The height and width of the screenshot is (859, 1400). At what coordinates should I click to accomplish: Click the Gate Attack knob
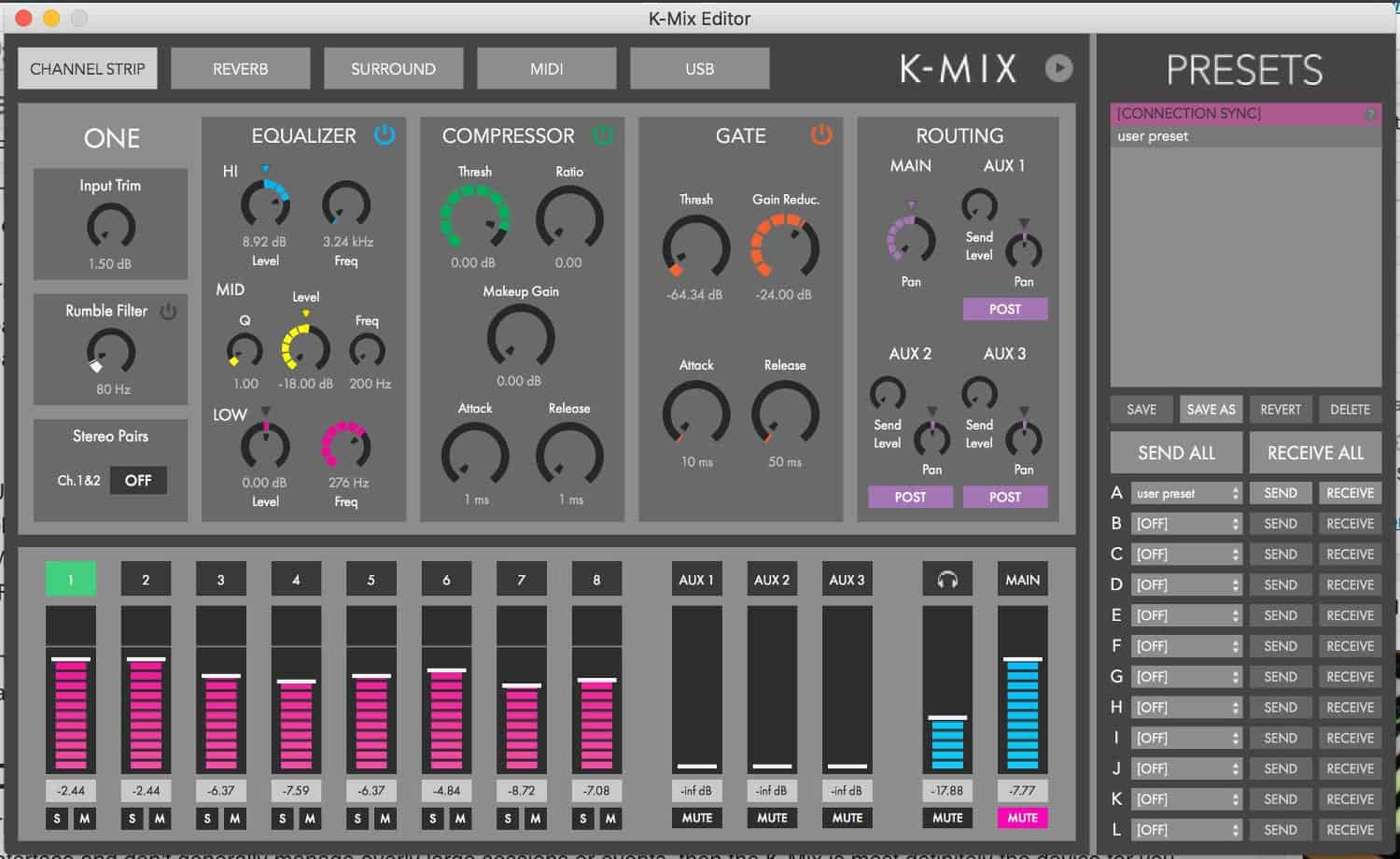pyautogui.click(x=696, y=414)
